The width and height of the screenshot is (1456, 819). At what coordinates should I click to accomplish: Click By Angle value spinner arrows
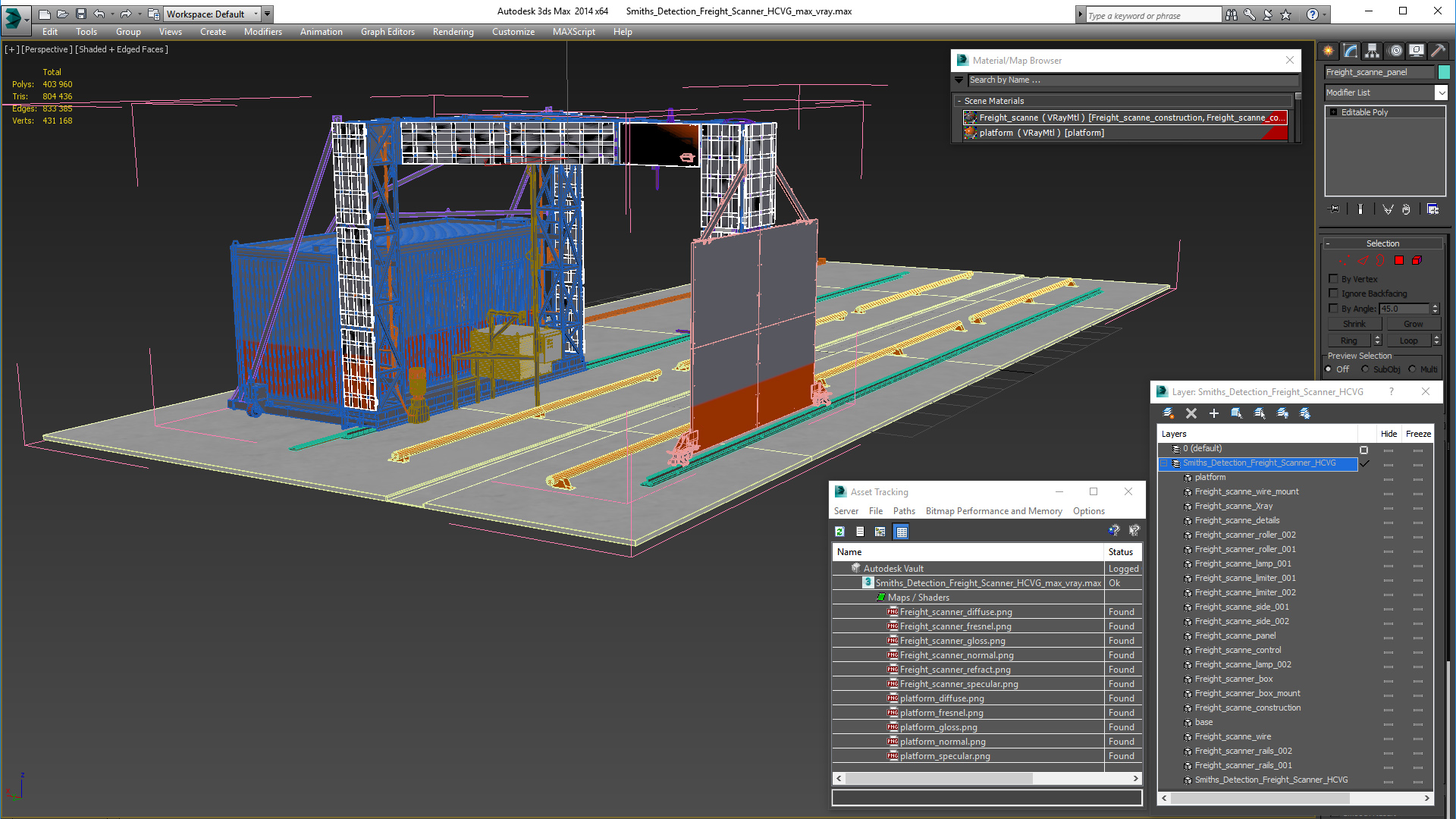1435,309
